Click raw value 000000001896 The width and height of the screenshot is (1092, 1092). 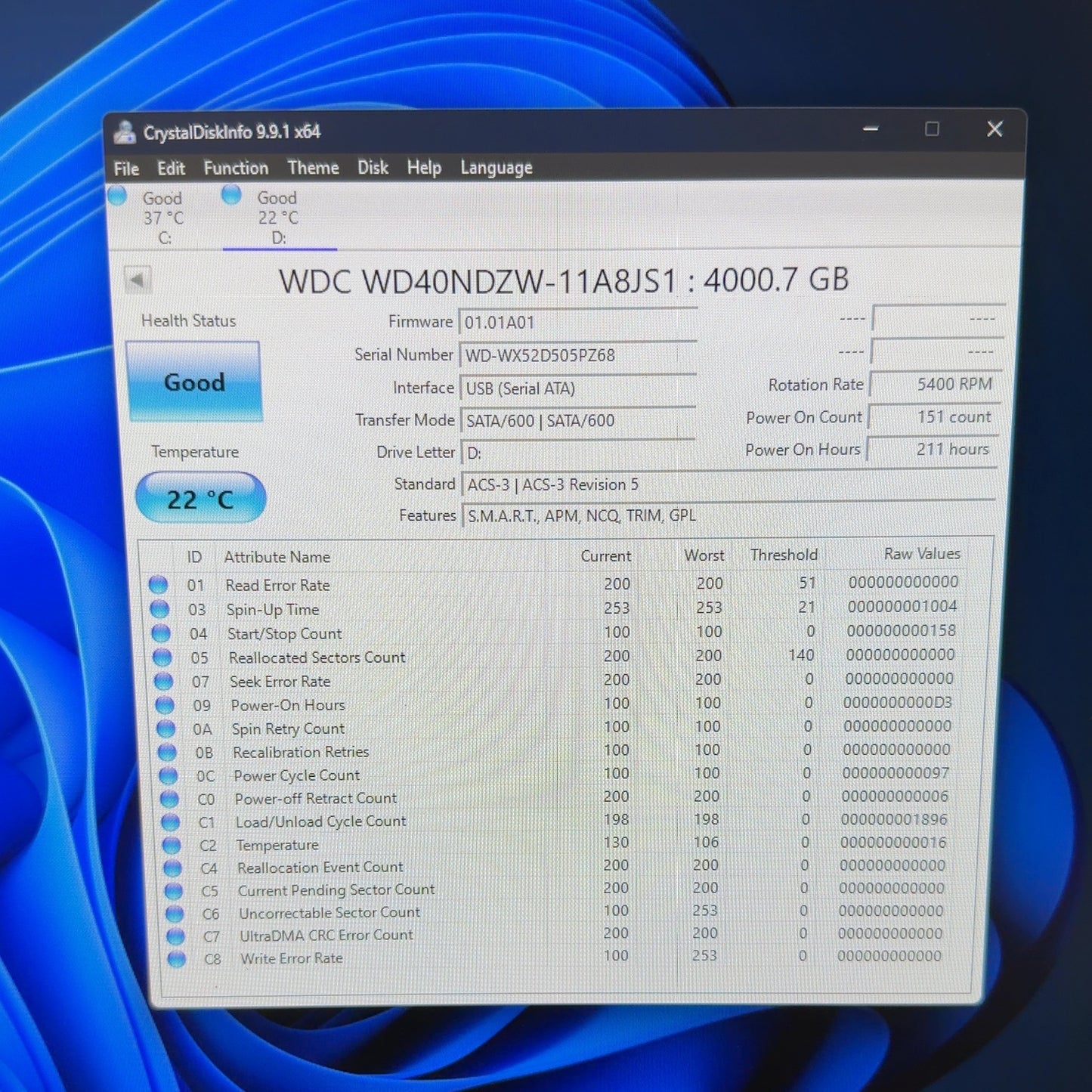point(894,819)
